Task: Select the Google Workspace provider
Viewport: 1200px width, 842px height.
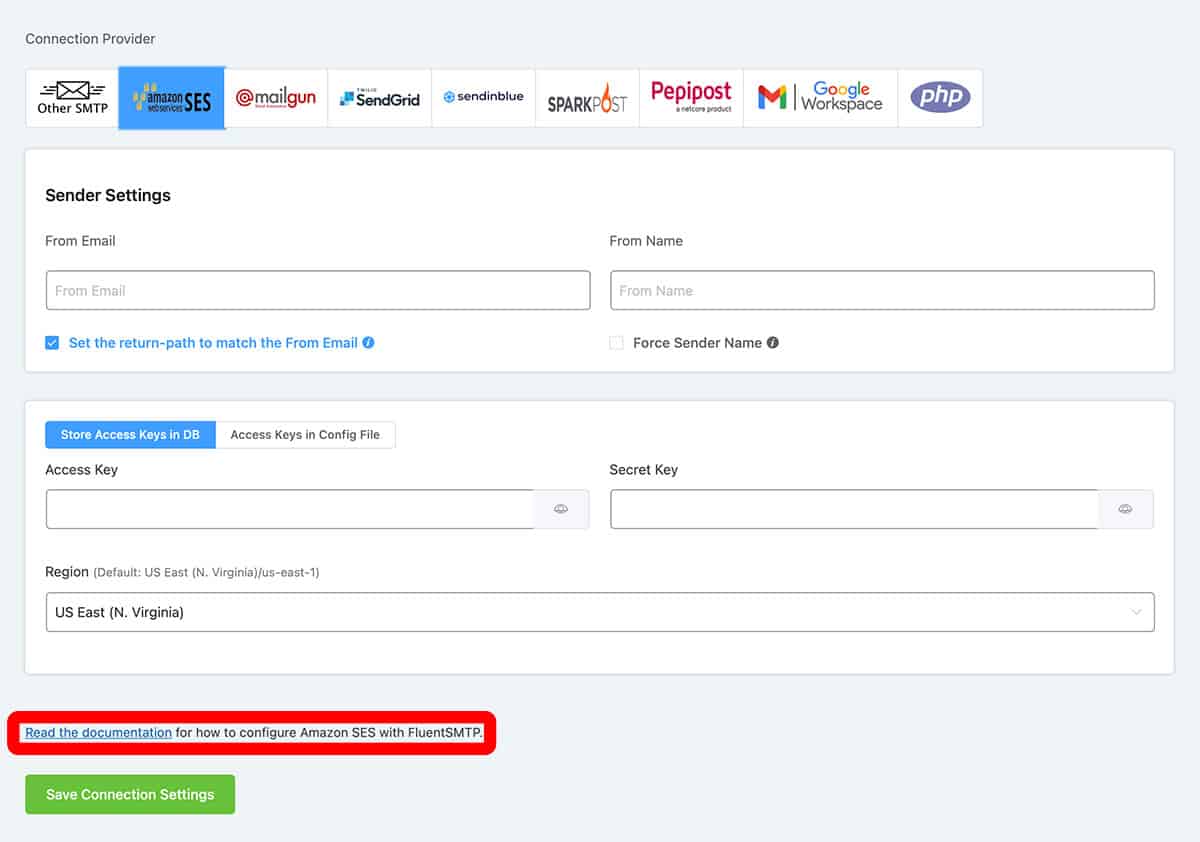Action: pos(820,98)
